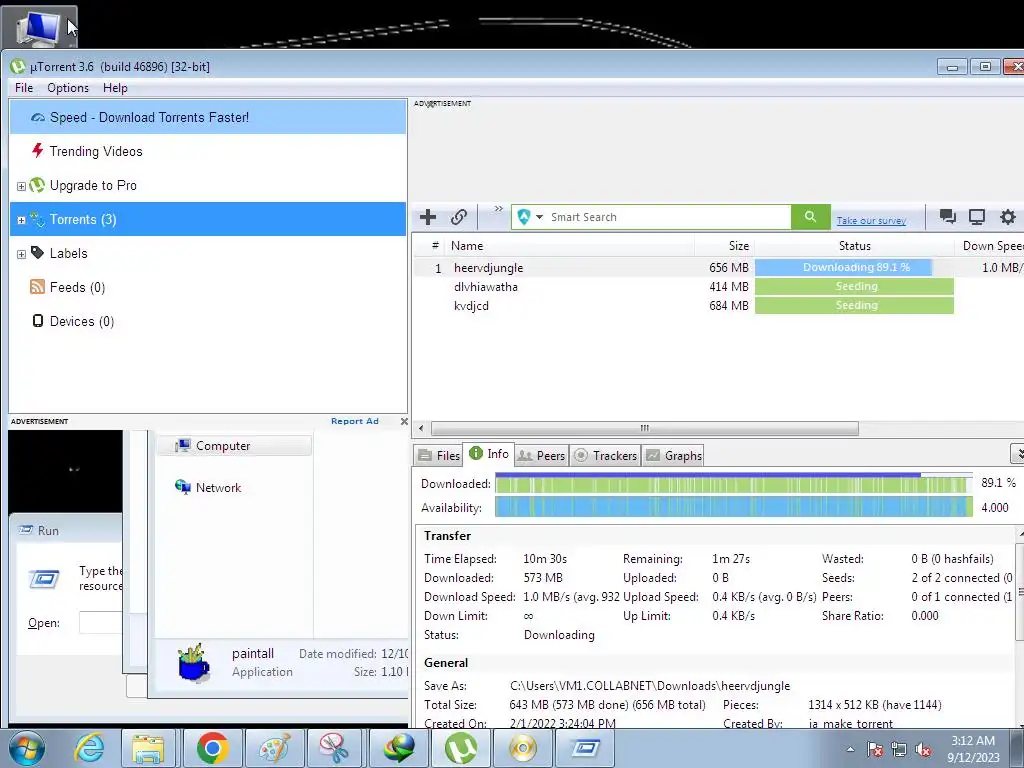1024x768 pixels.
Task: Click Computer in the background Start menu
Action: pyautogui.click(x=233, y=446)
